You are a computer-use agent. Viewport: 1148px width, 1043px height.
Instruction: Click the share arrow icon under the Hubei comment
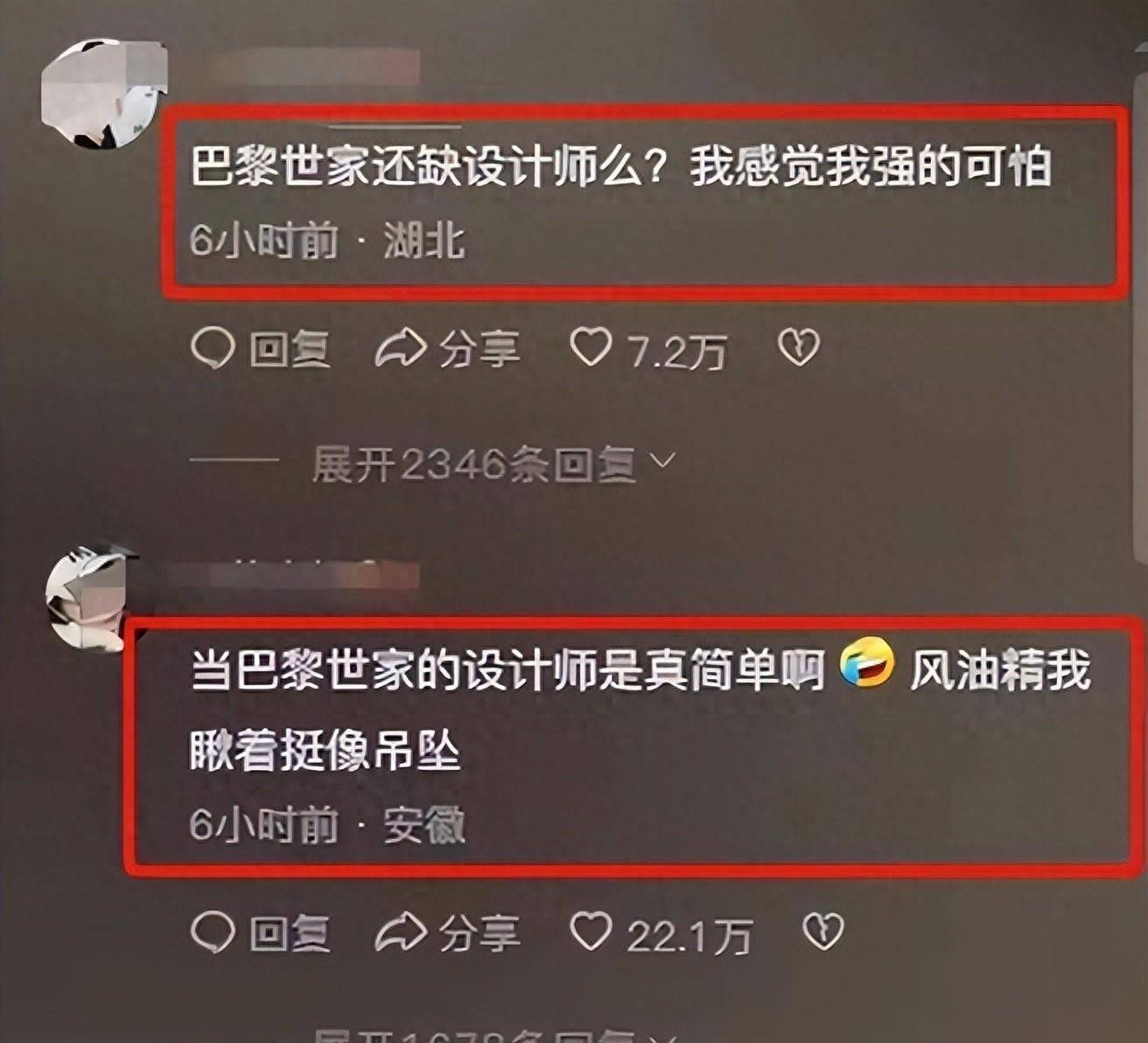(400, 349)
